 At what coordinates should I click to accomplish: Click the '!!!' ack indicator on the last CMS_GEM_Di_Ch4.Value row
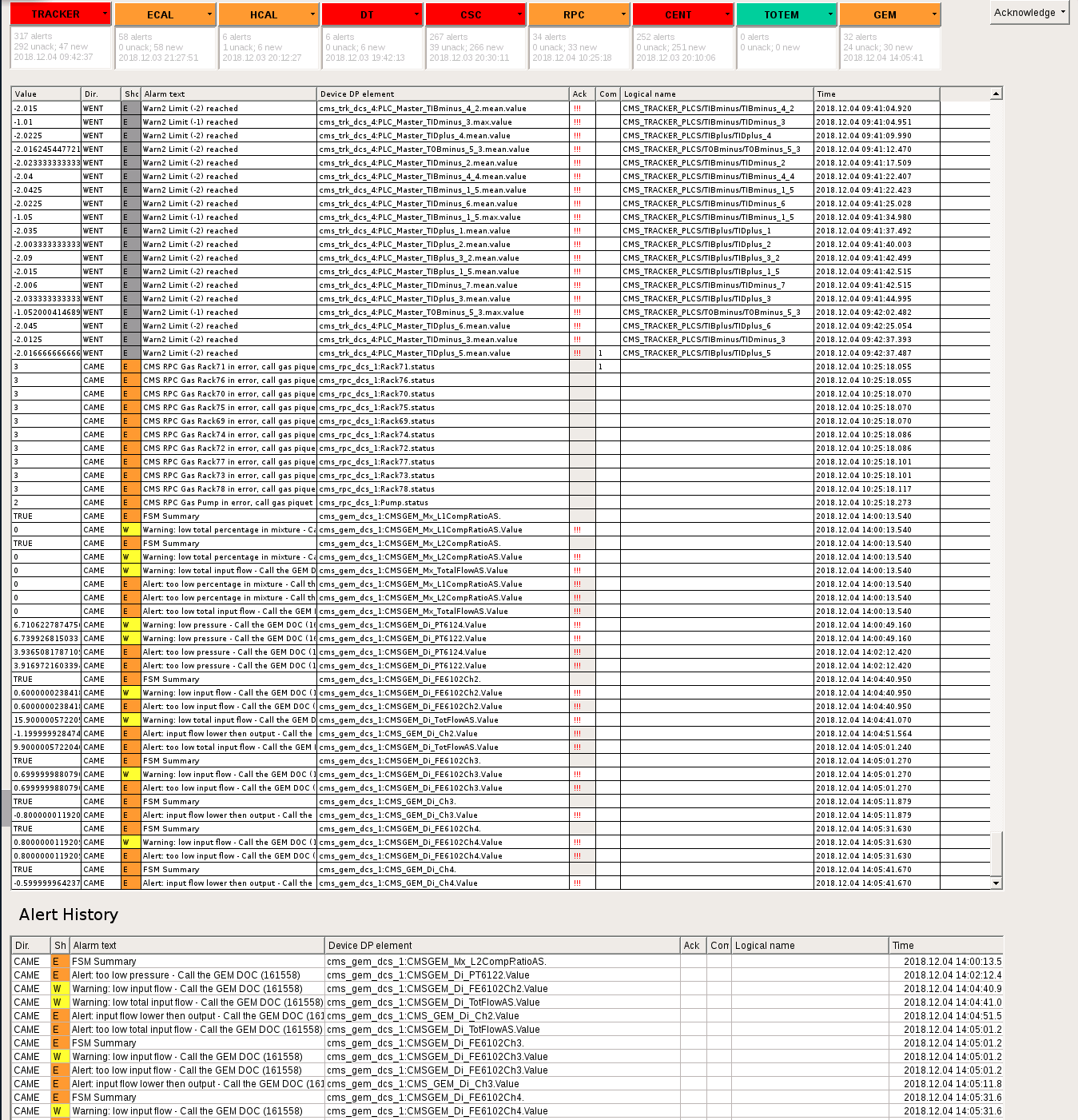point(577,883)
